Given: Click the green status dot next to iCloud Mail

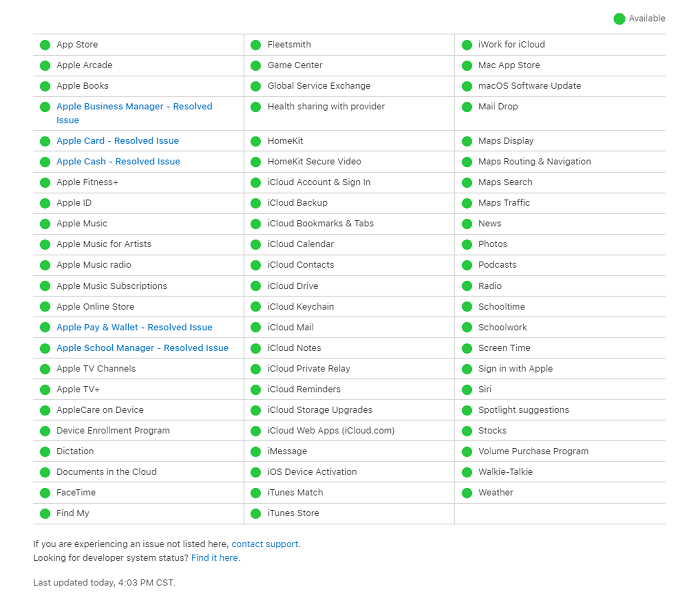Looking at the screenshot, I should [256, 328].
